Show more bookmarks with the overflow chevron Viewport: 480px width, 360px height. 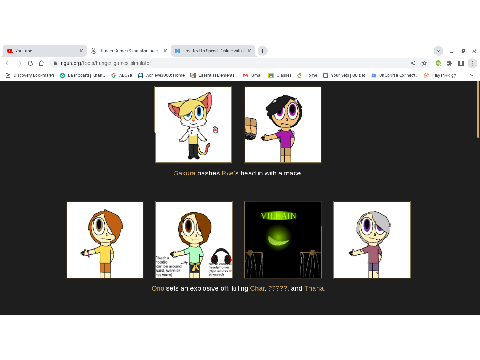pos(471,75)
